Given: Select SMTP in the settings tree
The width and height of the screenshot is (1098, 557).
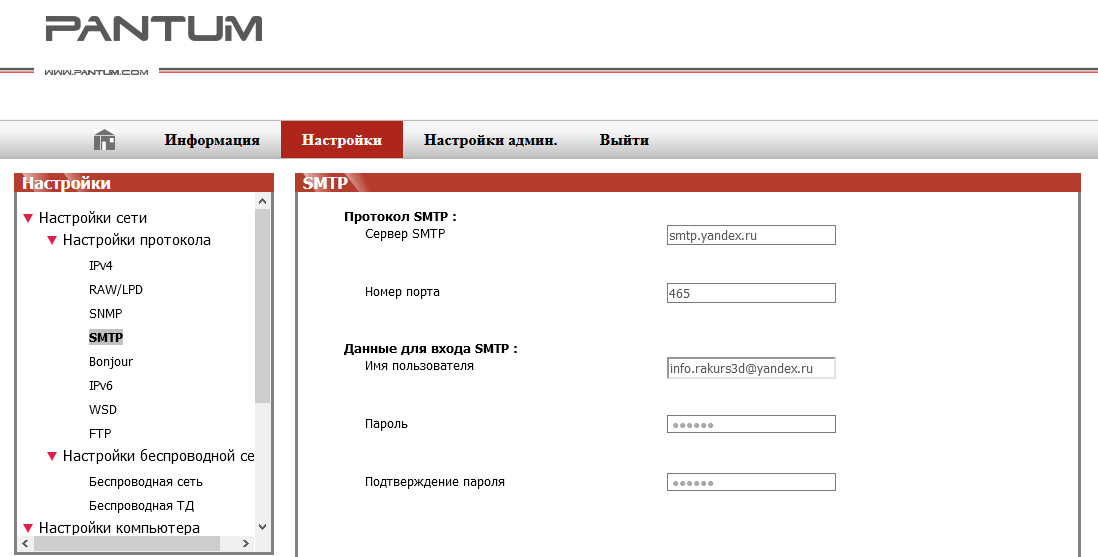Looking at the screenshot, I should click(106, 338).
